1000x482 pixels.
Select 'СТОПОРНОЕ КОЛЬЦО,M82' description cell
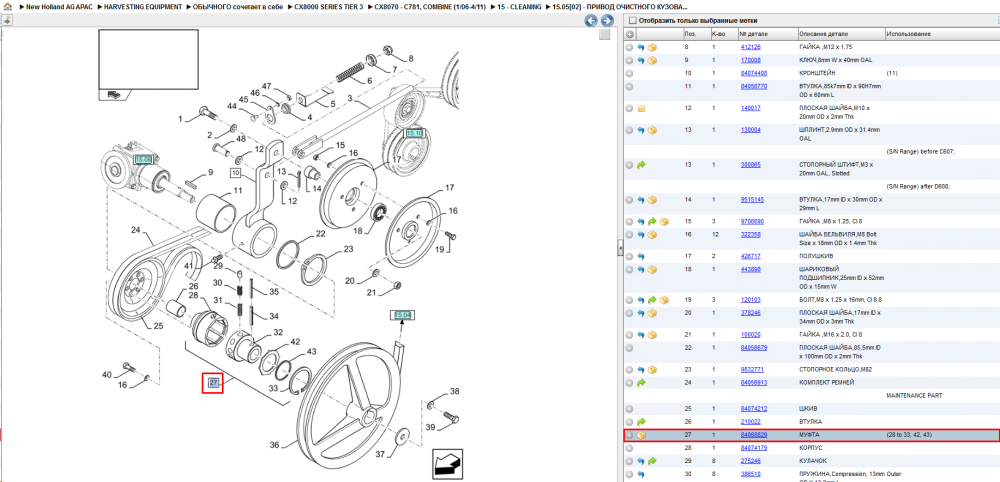(x=834, y=369)
